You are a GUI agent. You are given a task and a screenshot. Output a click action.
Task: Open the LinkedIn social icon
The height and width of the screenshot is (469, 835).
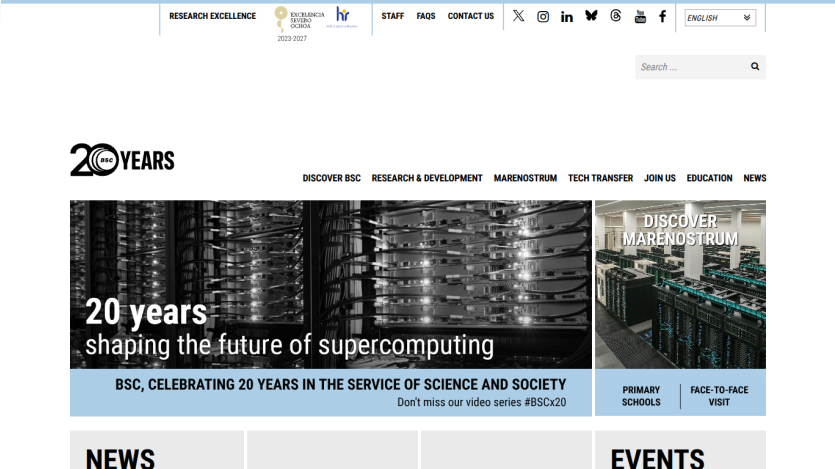click(567, 17)
